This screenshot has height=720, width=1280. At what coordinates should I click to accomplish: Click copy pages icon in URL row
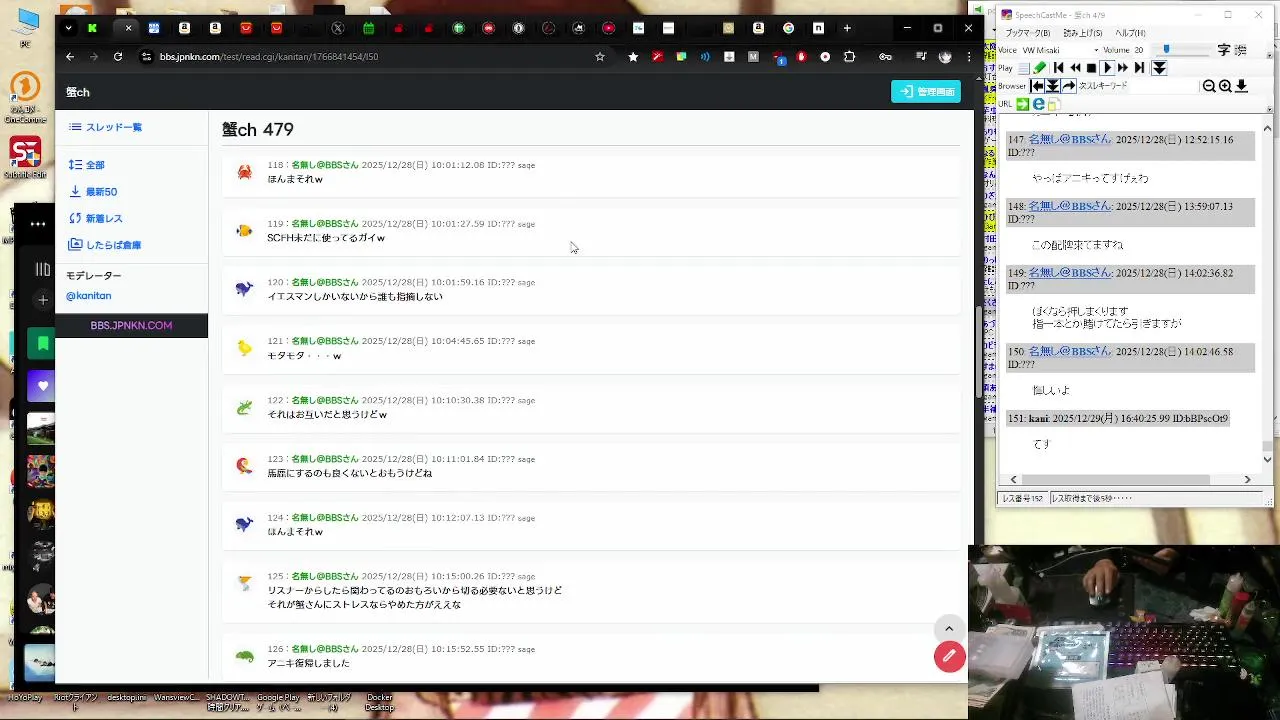(x=1055, y=104)
